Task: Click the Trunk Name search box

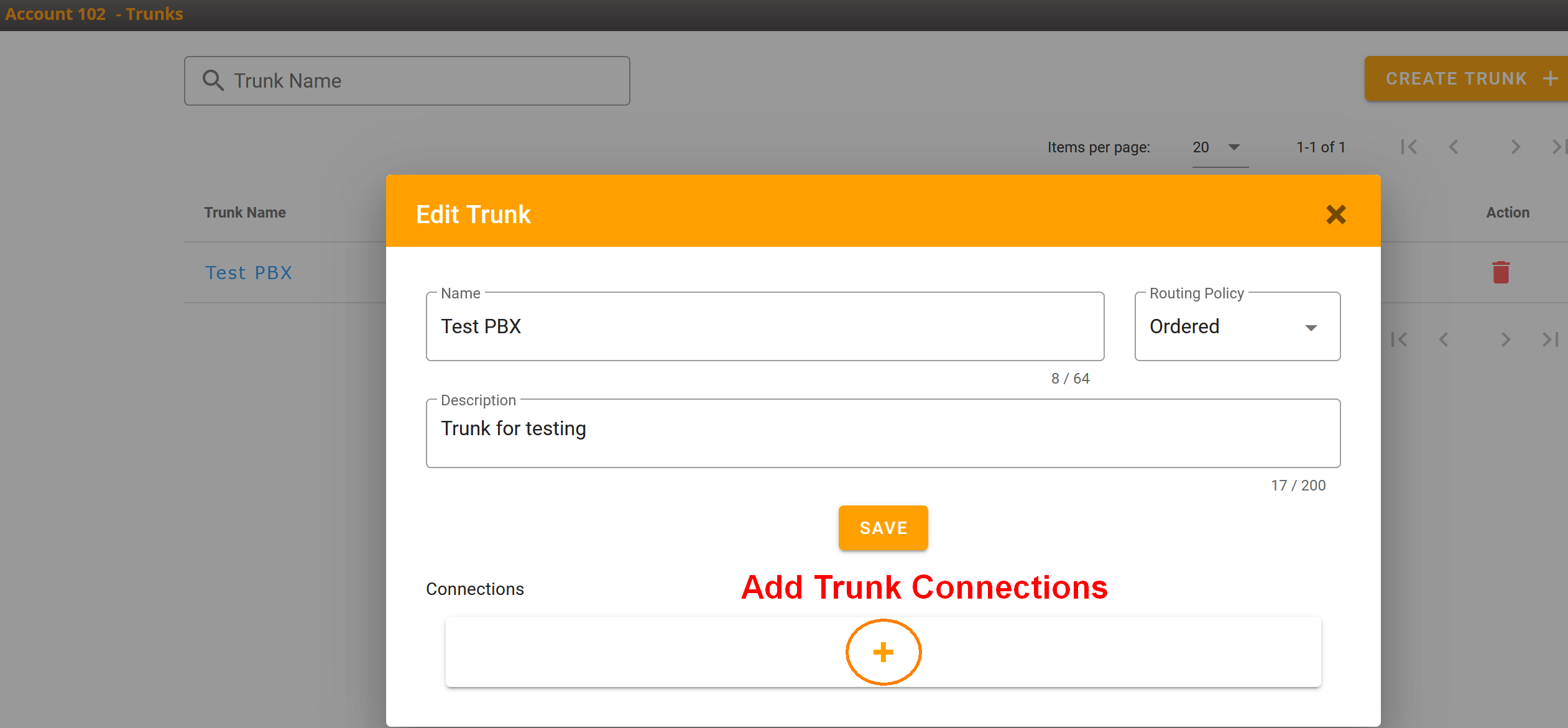Action: coord(423,81)
